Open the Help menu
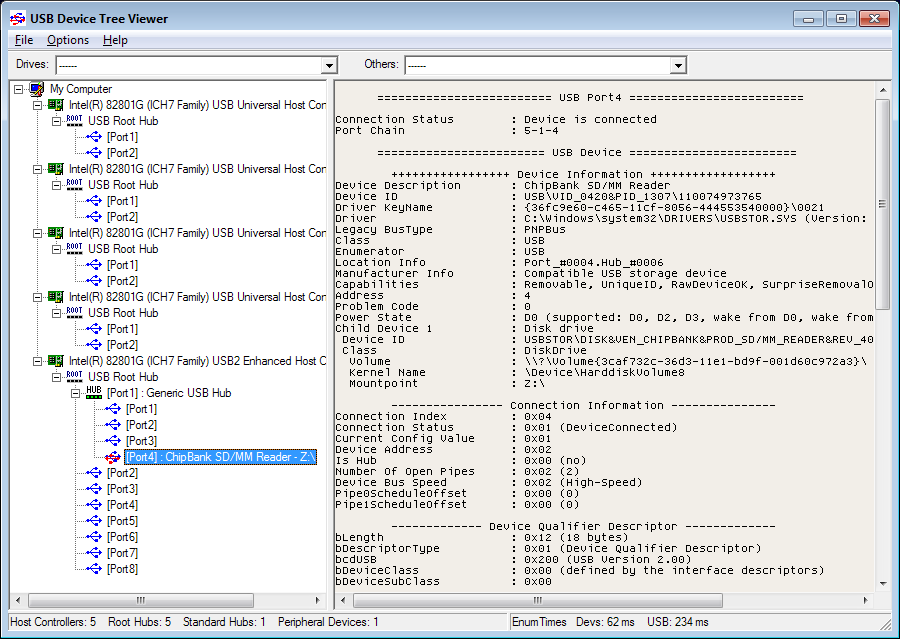 tap(113, 40)
